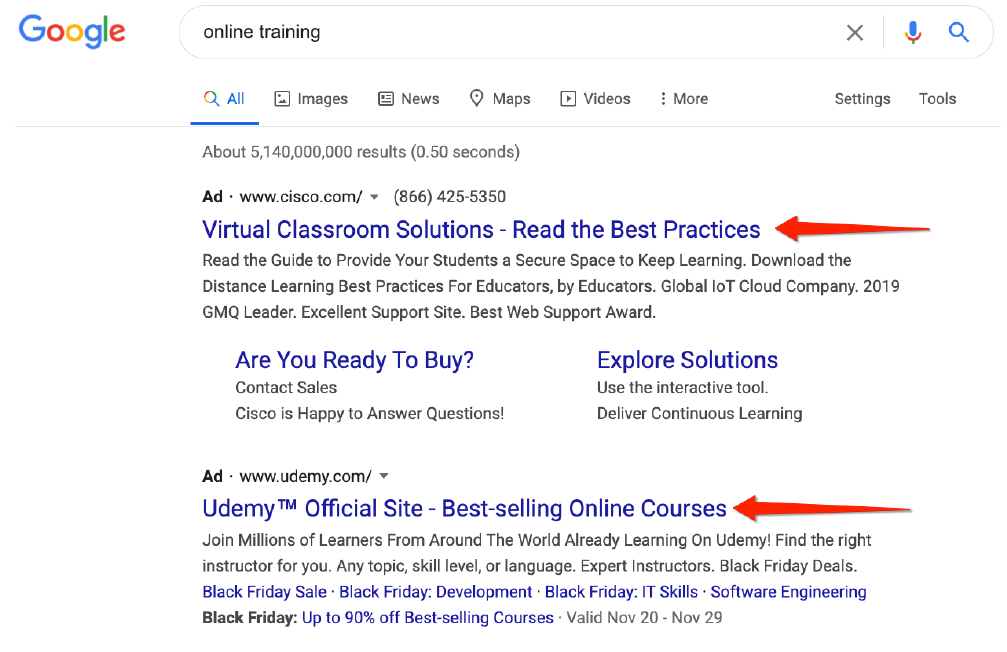1007x652 pixels.
Task: Expand the More menu
Action: click(x=684, y=99)
